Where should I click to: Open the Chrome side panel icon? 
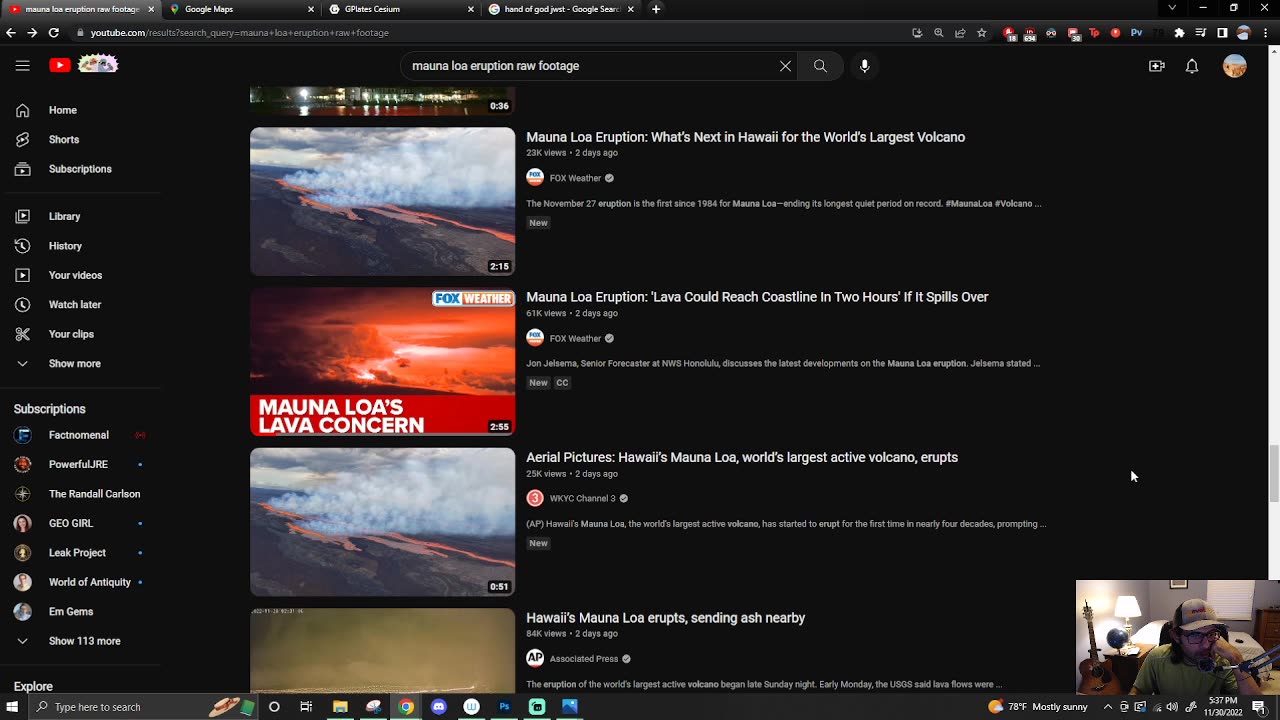point(1222,33)
